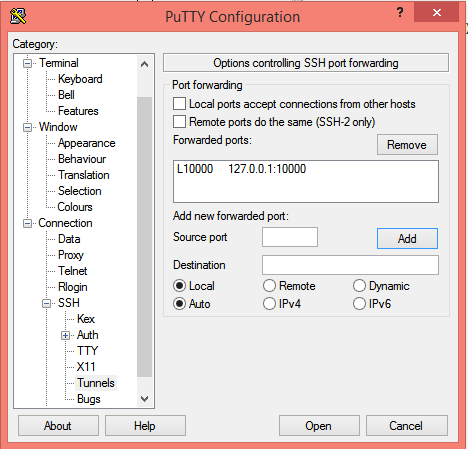Pick the IPv6 radio button
The width and height of the screenshot is (468, 449).
tap(359, 304)
